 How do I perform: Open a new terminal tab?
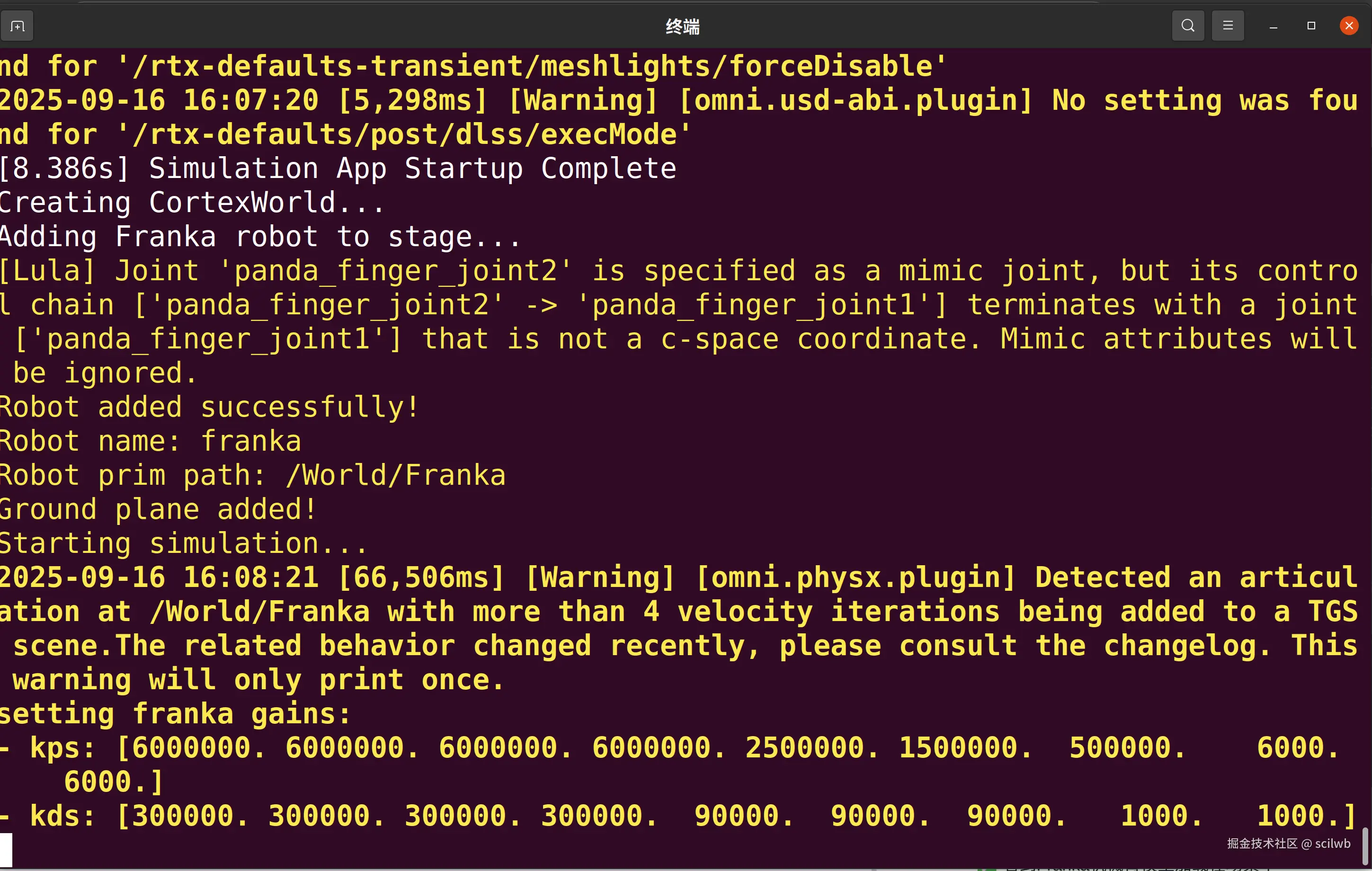[x=17, y=26]
